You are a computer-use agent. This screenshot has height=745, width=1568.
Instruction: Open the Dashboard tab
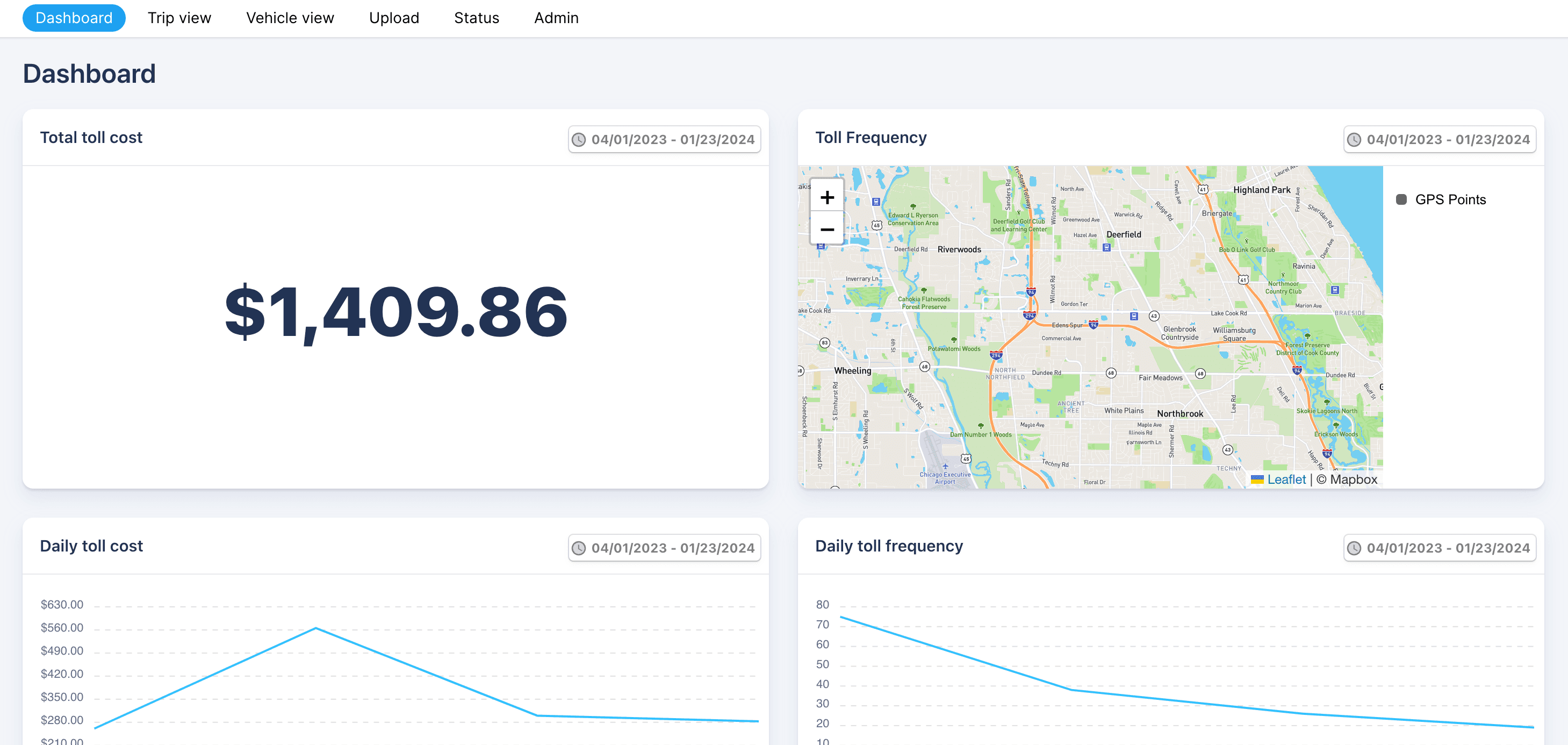(x=74, y=18)
